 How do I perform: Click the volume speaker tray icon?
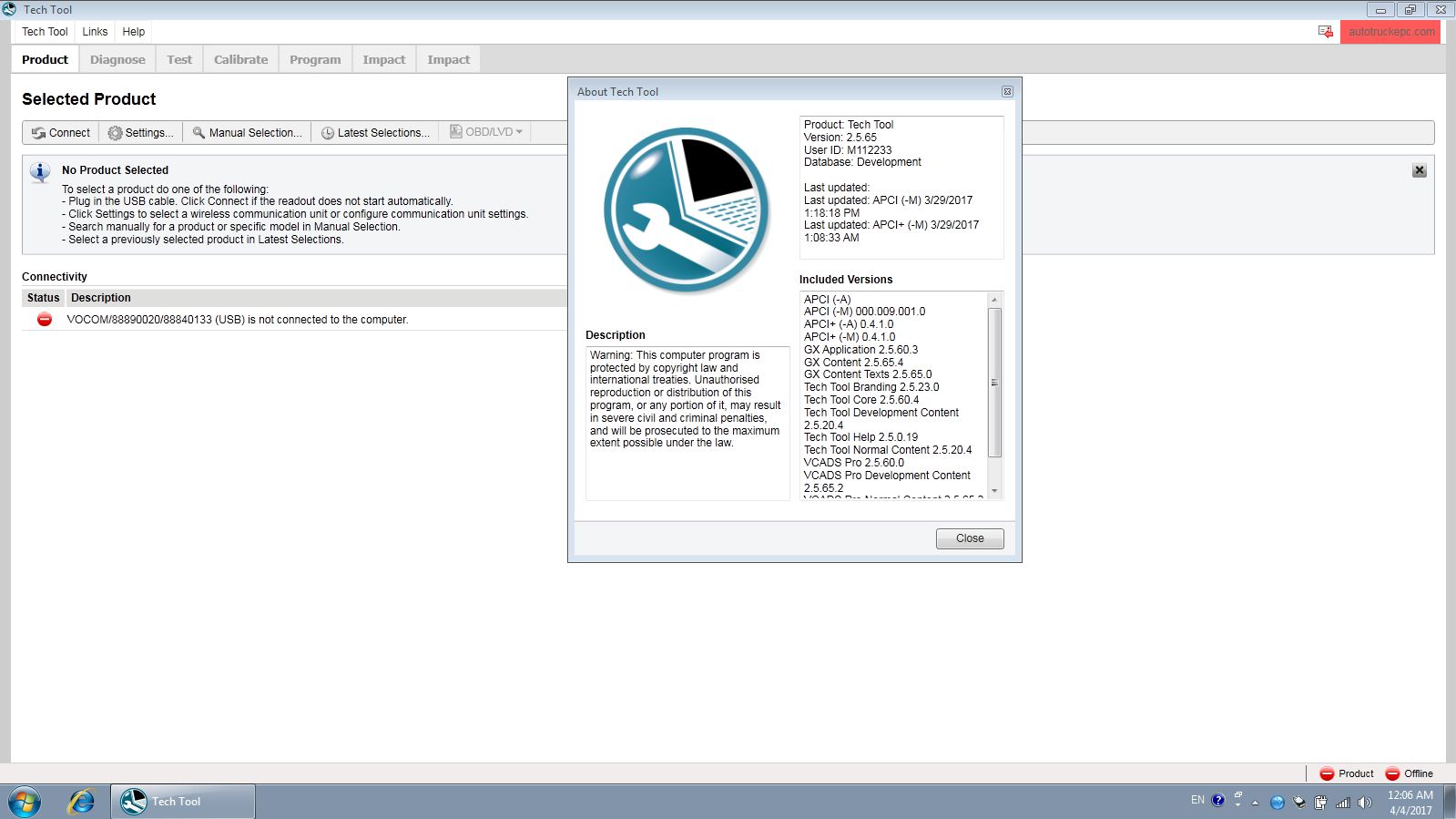click(1364, 803)
